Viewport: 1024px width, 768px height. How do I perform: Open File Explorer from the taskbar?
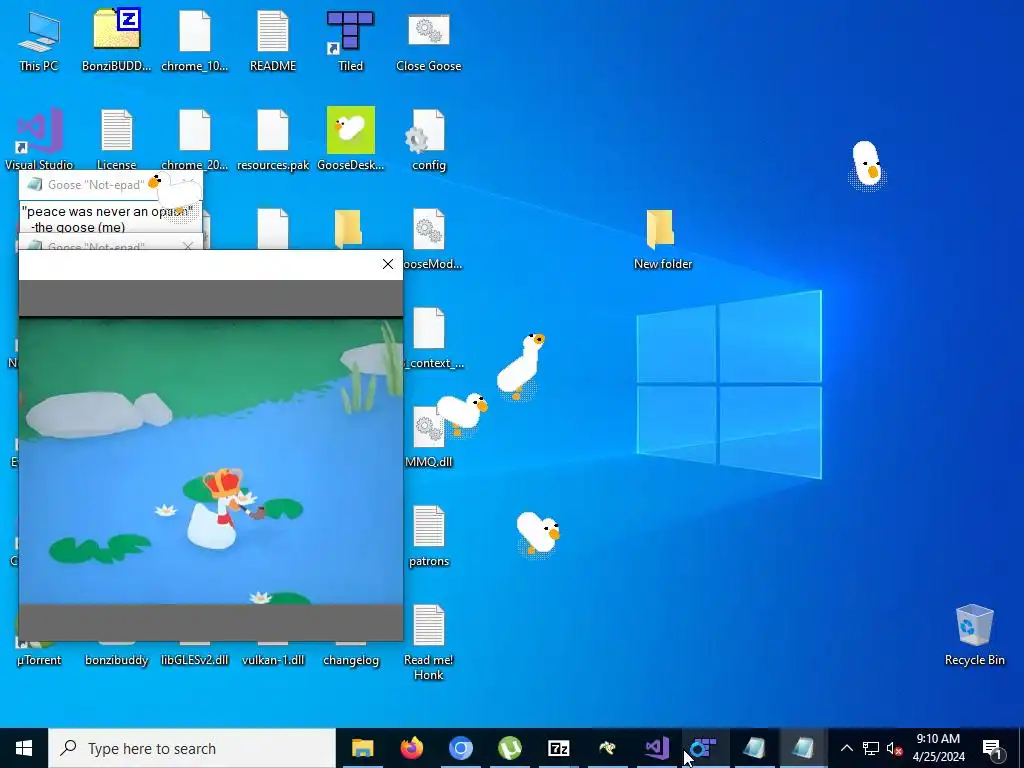(x=362, y=748)
